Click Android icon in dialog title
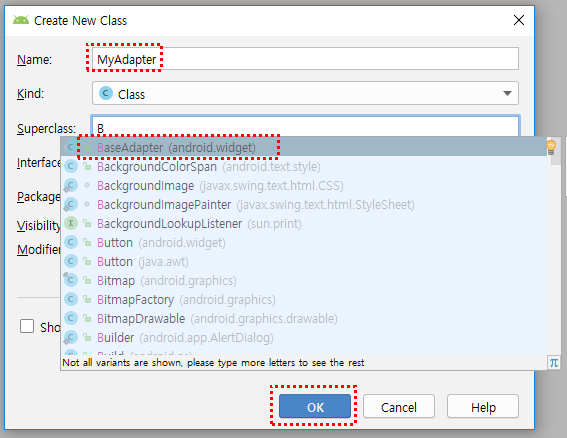Screen dimensions: 567x438 [21, 20]
